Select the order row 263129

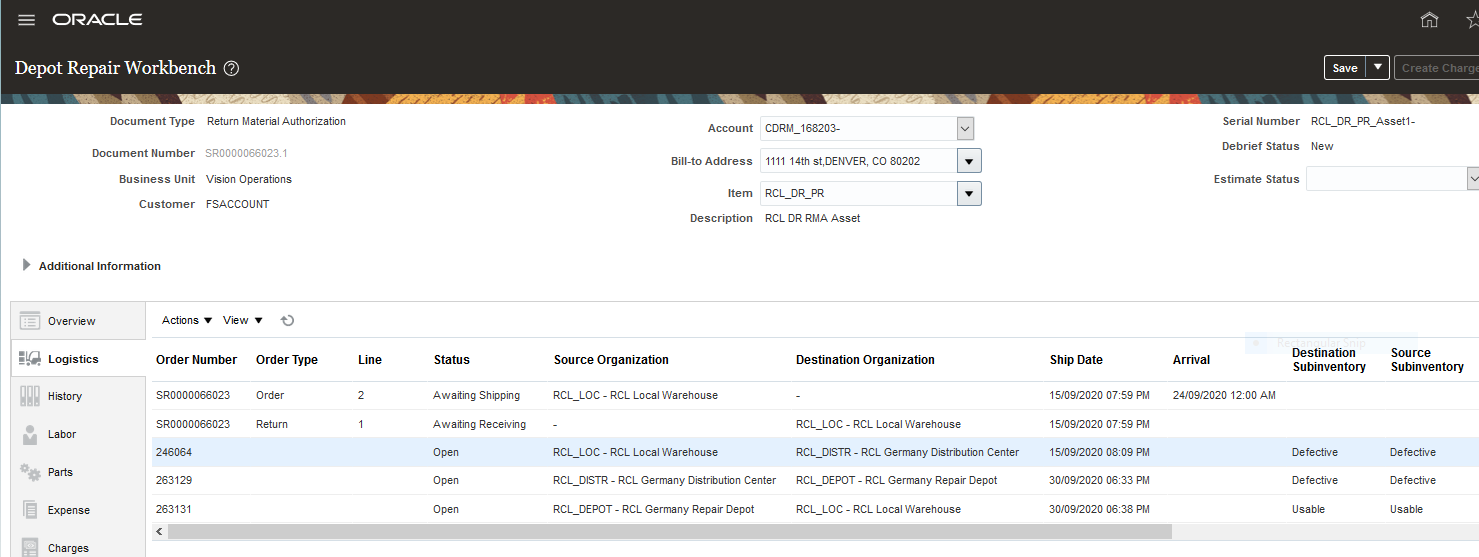[x=173, y=481]
